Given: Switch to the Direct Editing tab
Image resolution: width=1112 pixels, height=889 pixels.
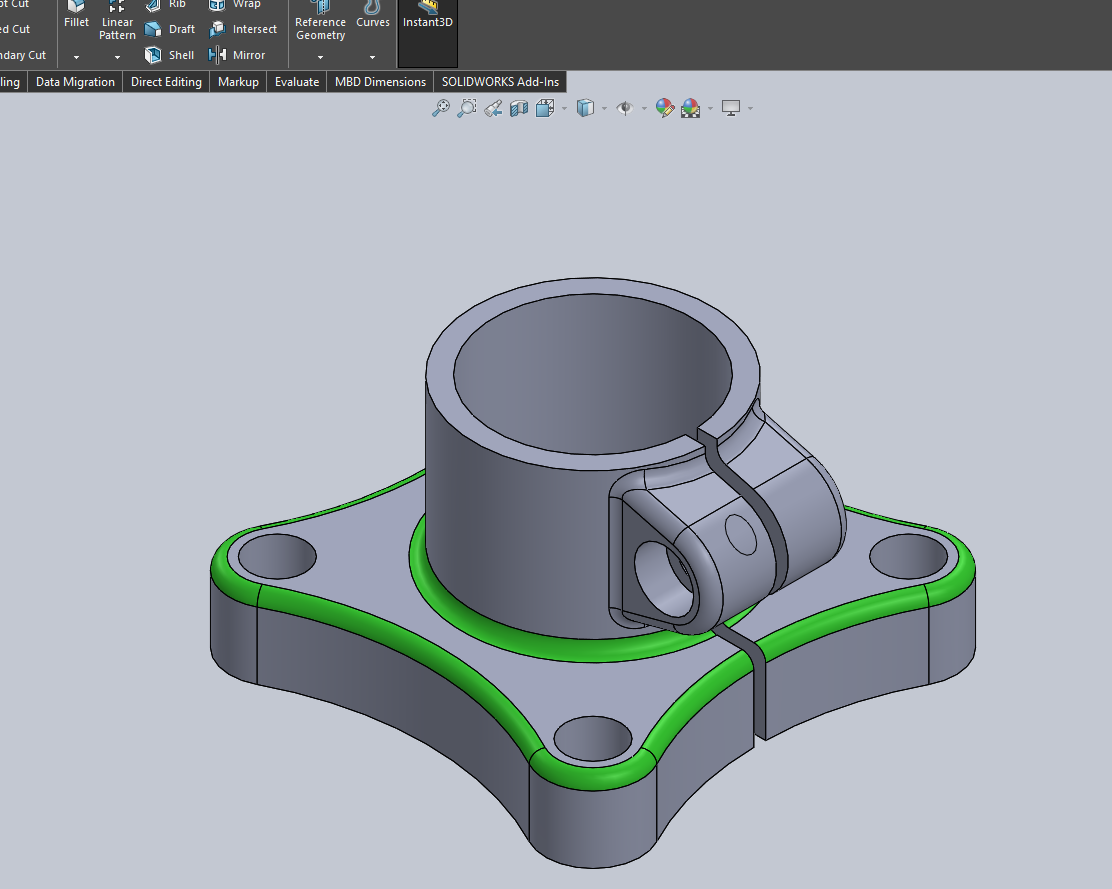Looking at the screenshot, I should 166,81.
